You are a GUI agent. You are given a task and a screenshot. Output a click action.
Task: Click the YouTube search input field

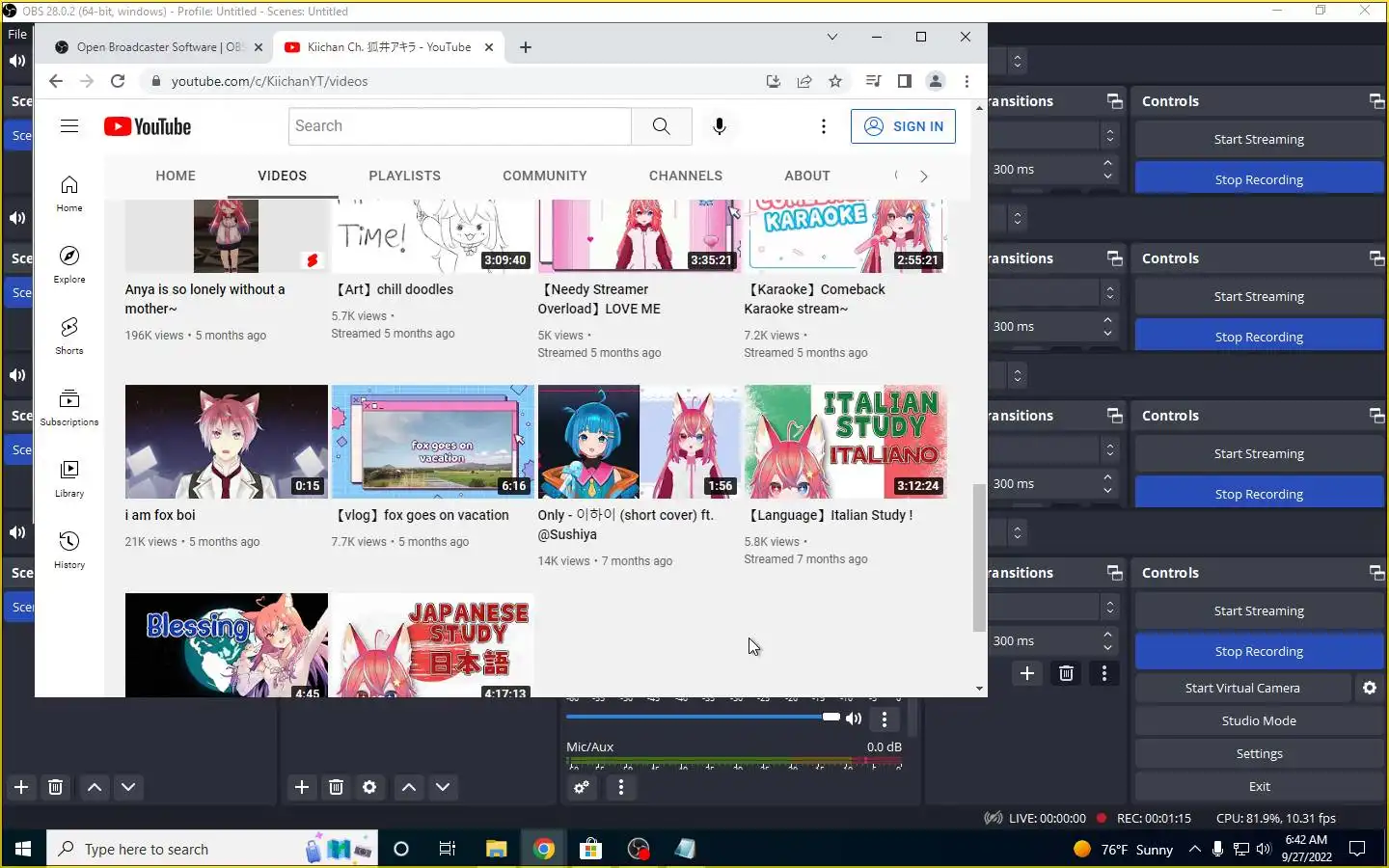pos(460,126)
